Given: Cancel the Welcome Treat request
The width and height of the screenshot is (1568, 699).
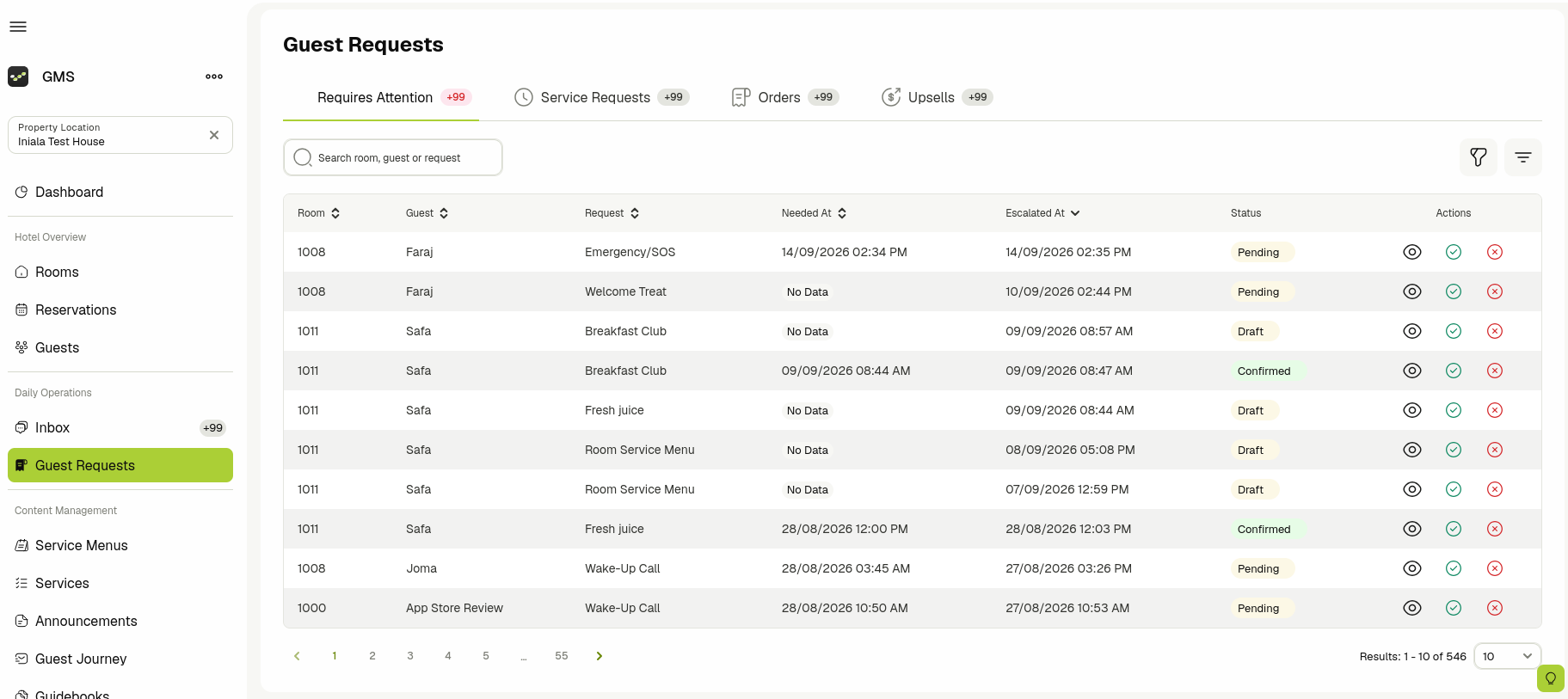Looking at the screenshot, I should (x=1495, y=291).
